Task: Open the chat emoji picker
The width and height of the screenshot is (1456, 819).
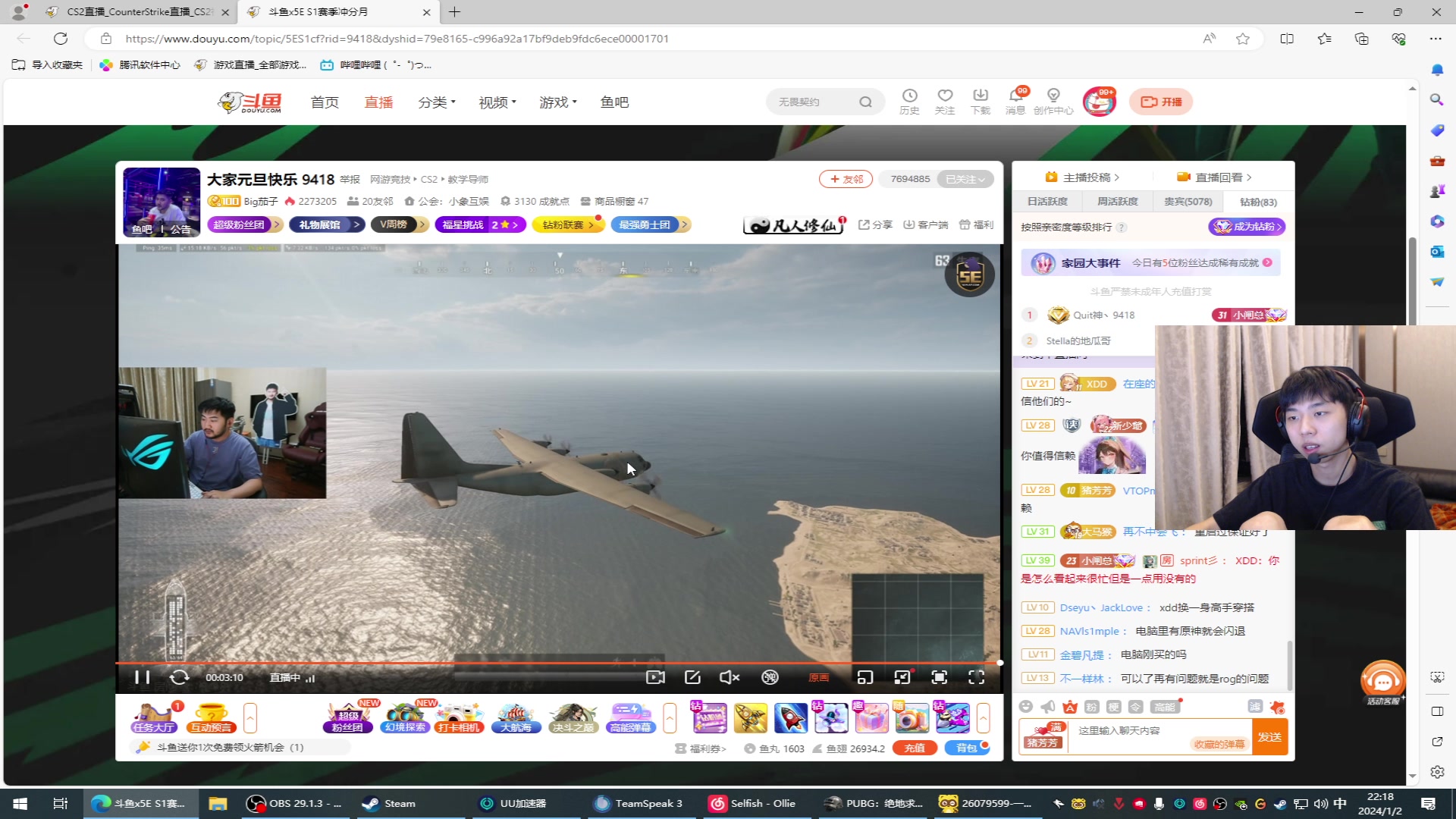Action: [1026, 707]
